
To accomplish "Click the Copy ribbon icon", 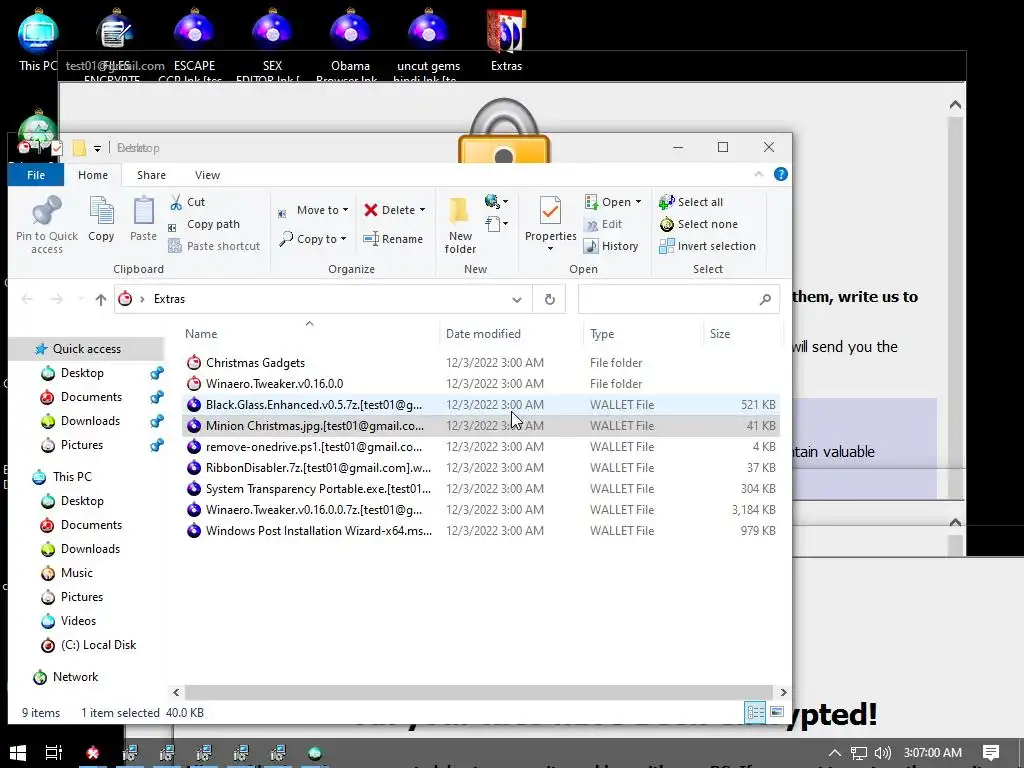I will (x=101, y=211).
